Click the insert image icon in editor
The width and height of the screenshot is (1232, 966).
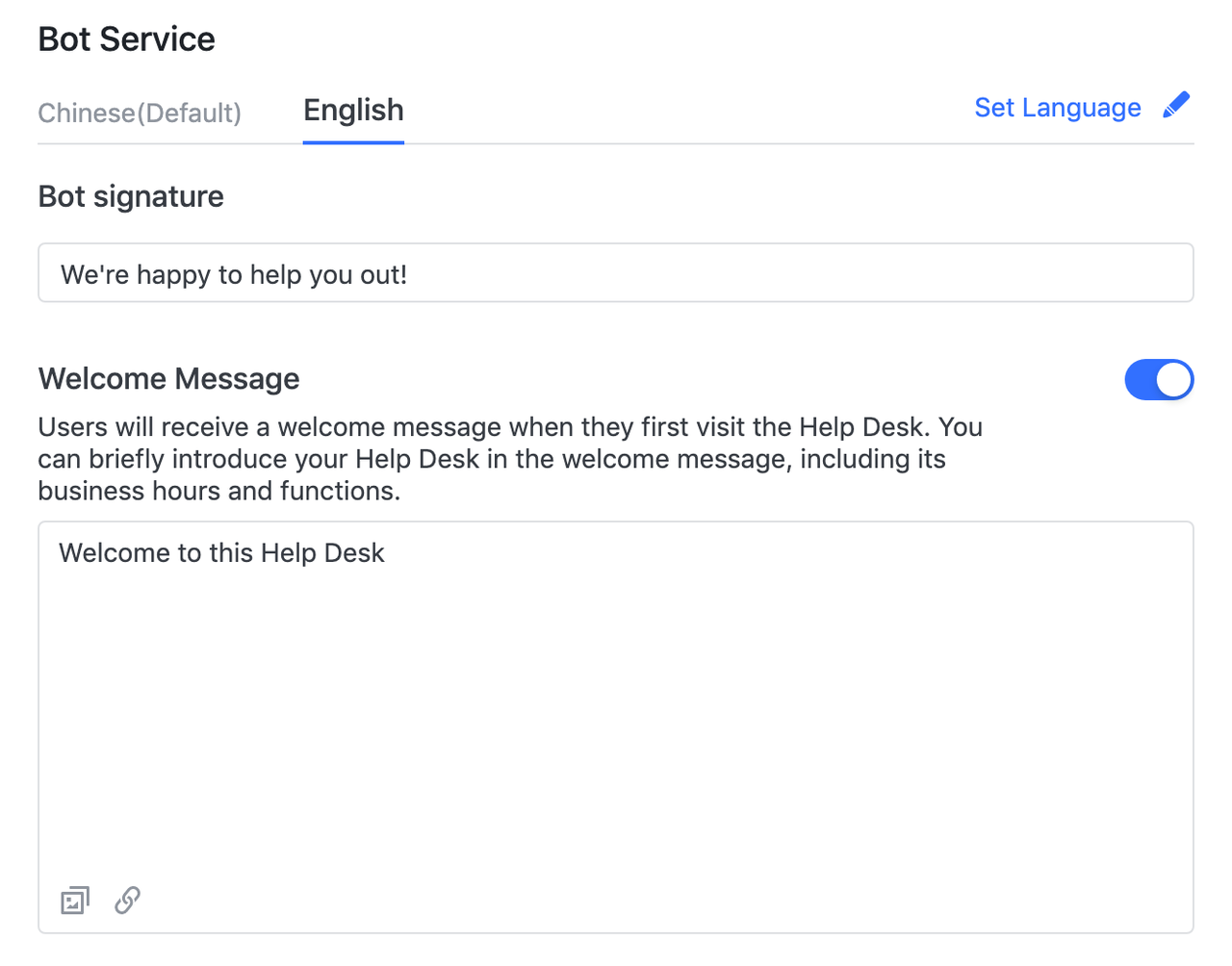pos(75,901)
